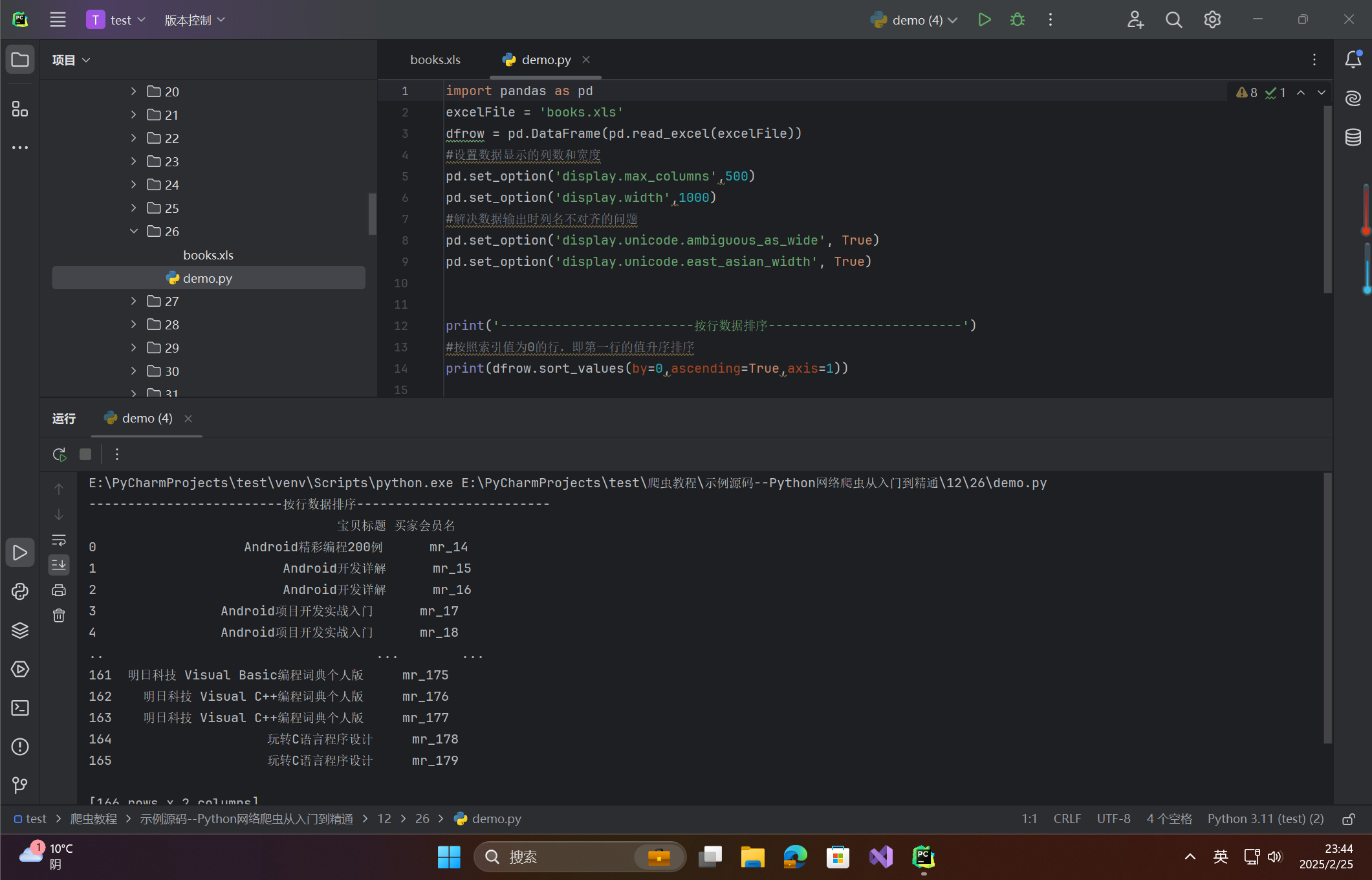Open the Services tool window icon
This screenshot has width=1372, height=880.
click(20, 669)
